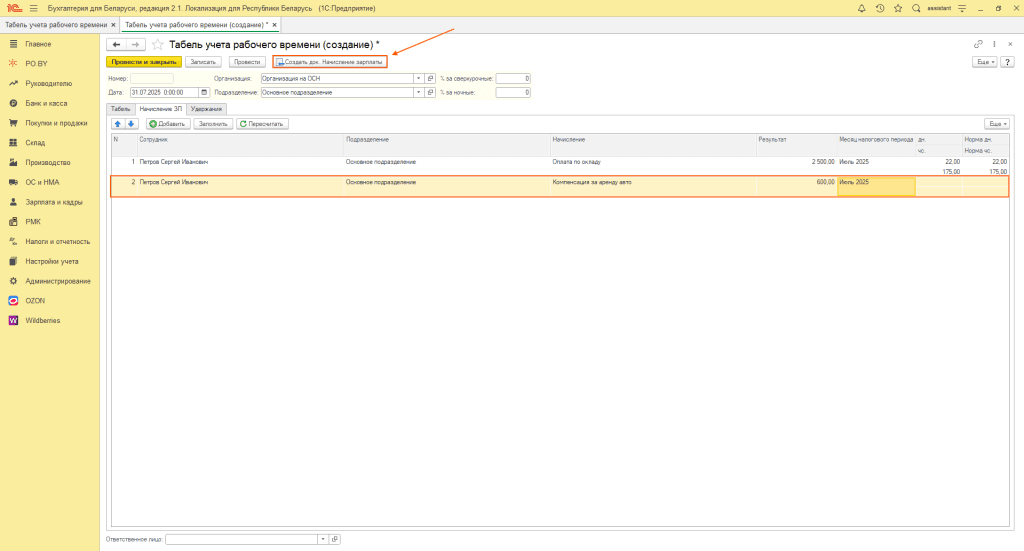Switch to first Табель учета рабочего времени tab
The image size is (1024, 551).
[x=56, y=25]
